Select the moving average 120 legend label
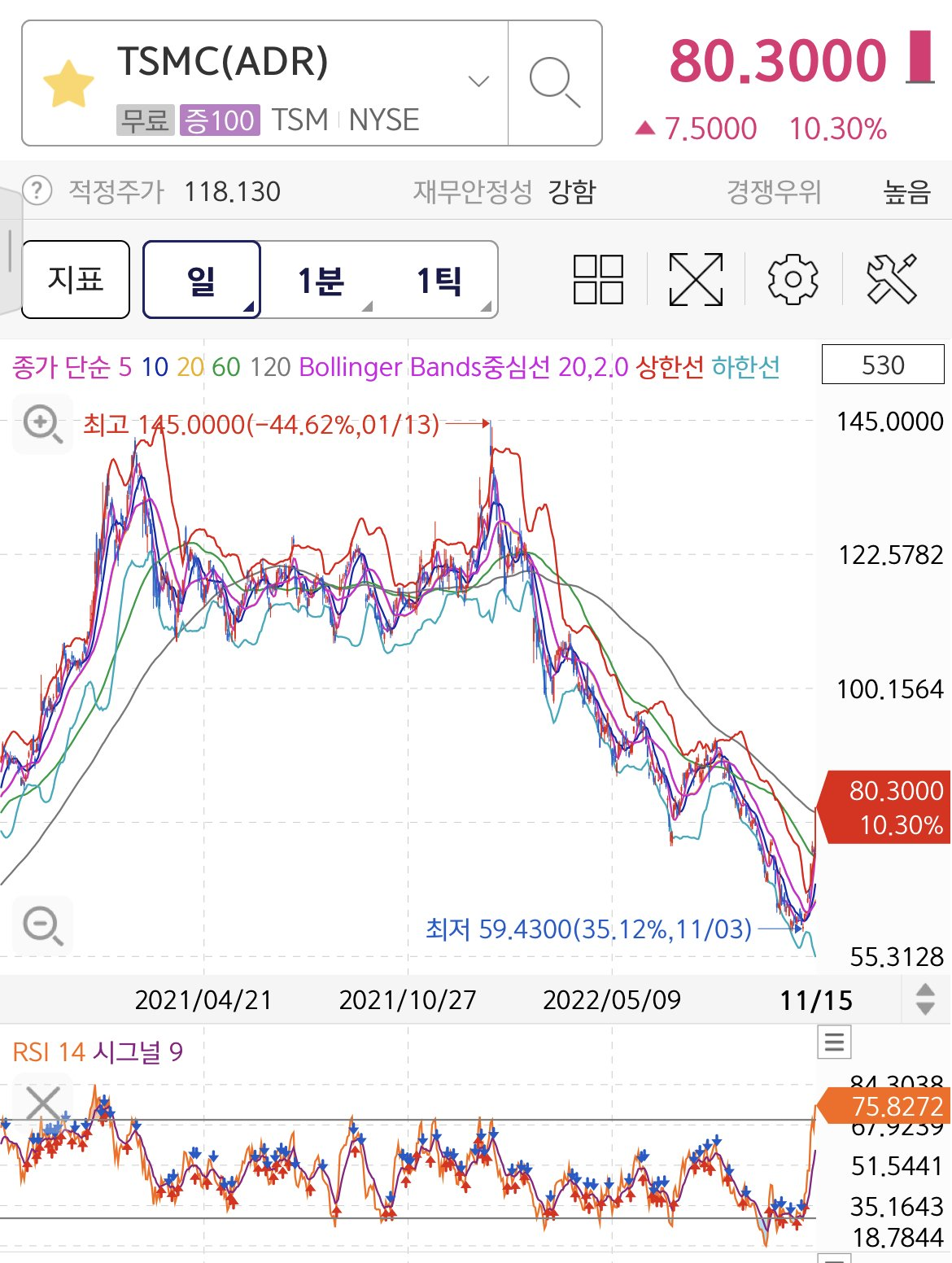Screen dimensions: 952x1263 click(270, 367)
